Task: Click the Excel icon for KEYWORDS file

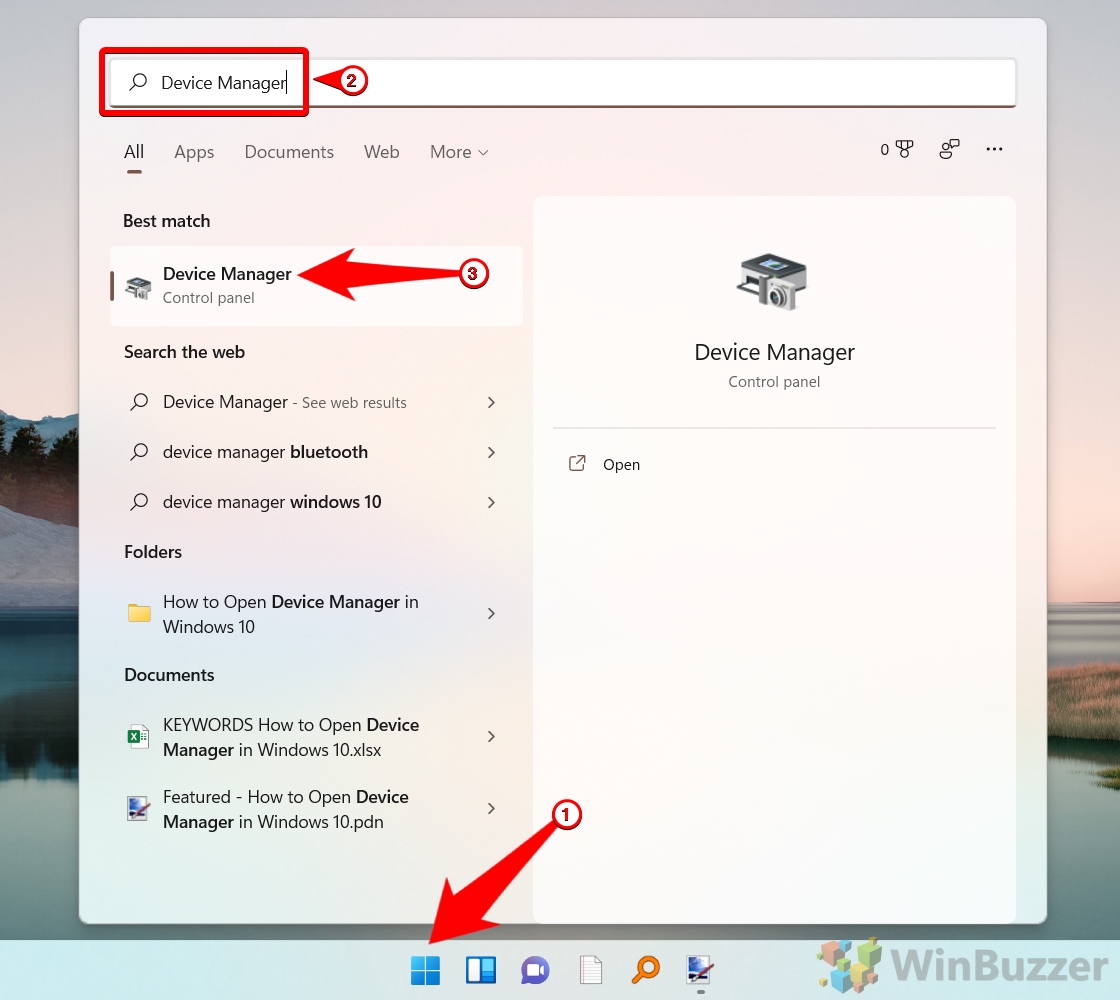Action: coord(138,736)
